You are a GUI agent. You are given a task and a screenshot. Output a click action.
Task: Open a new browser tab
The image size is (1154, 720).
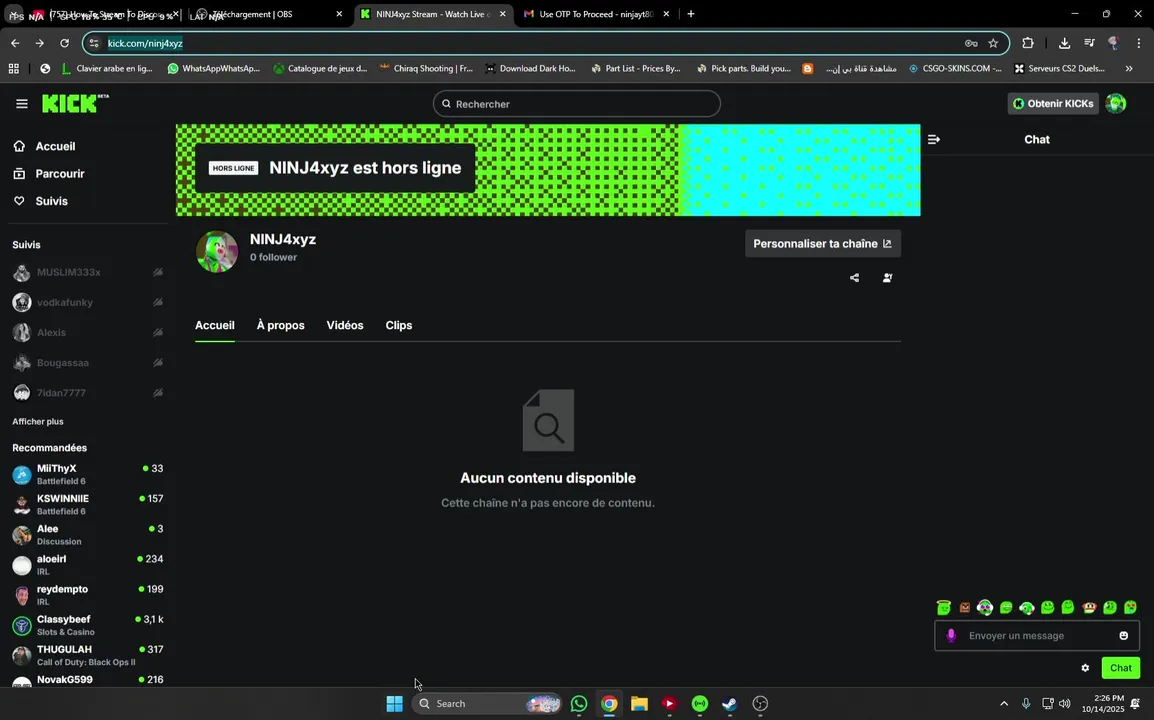point(690,14)
